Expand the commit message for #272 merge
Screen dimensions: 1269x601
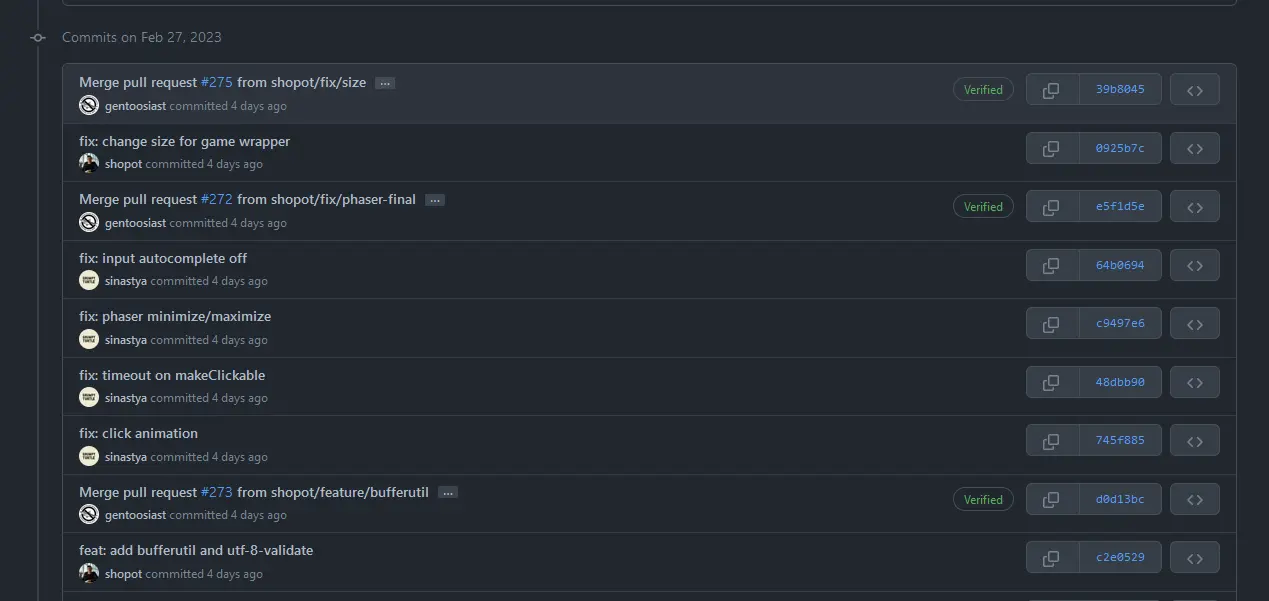tap(435, 200)
